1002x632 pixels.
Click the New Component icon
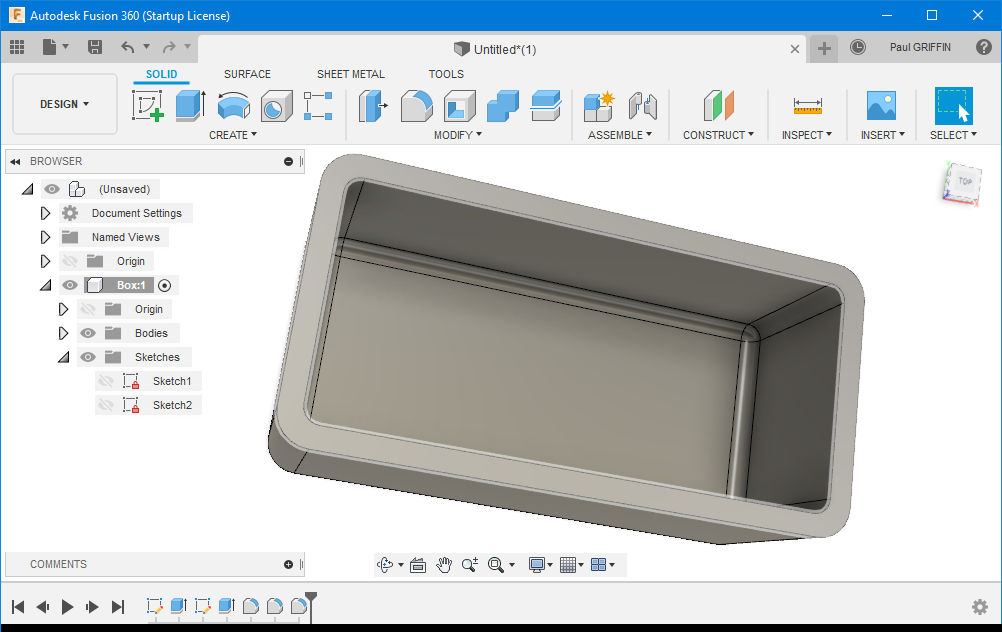(x=599, y=105)
